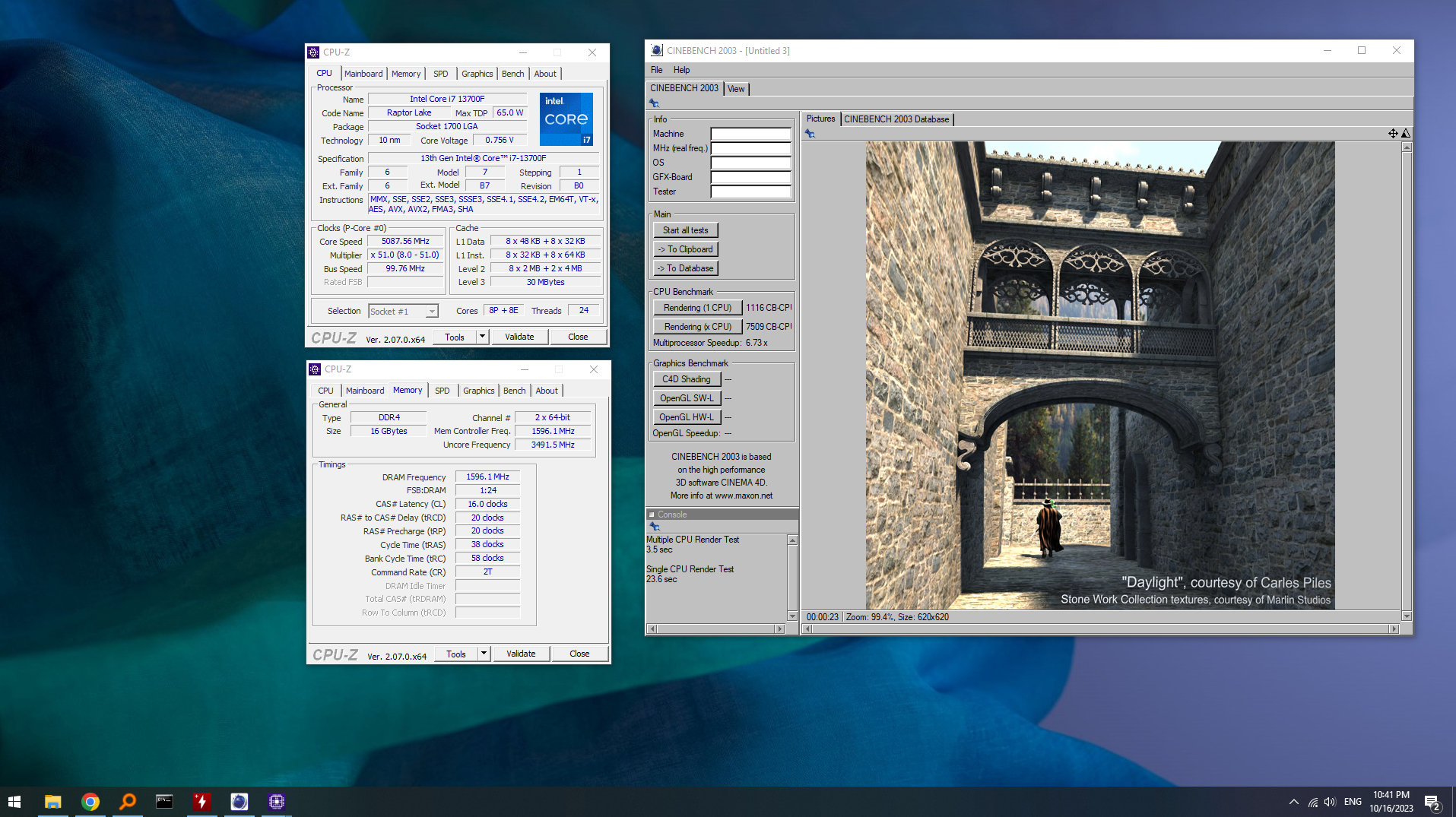Open About tab in upper CPU-Z window
This screenshot has height=817, width=1456.
pos(545,74)
